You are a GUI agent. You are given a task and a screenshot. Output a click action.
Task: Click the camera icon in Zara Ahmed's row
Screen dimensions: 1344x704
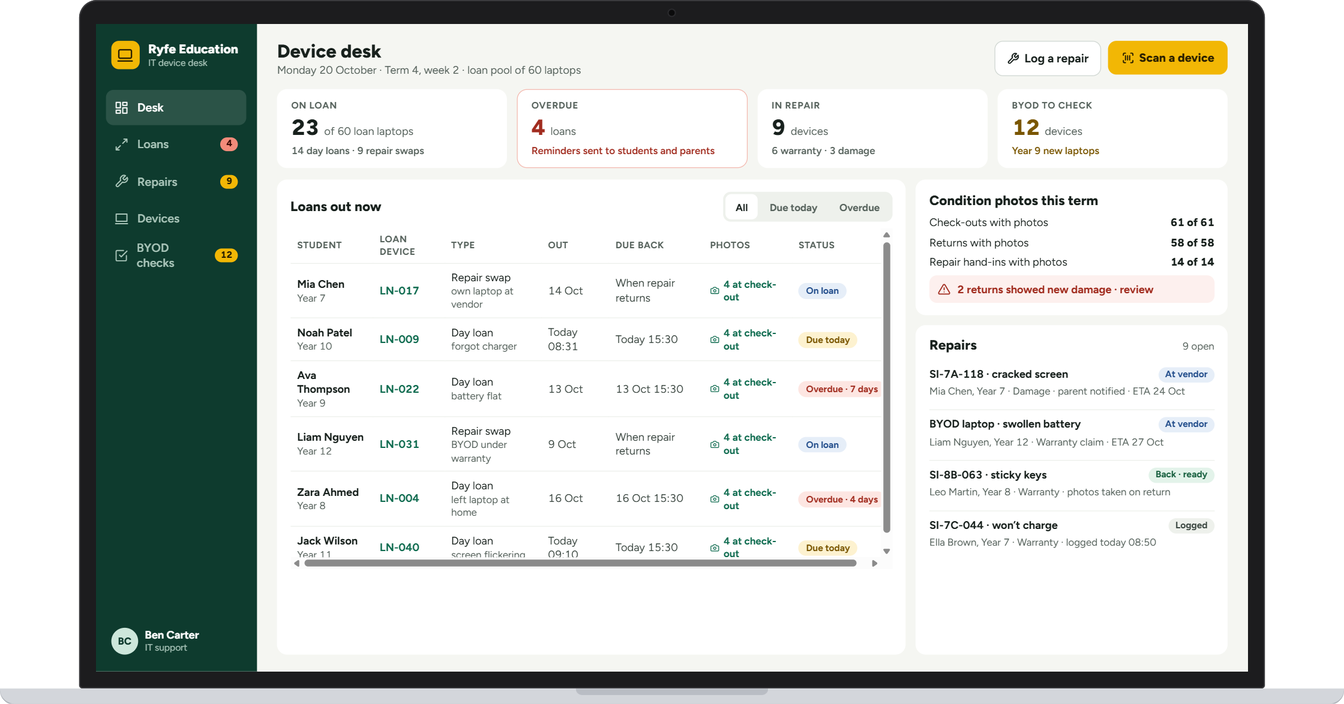point(714,499)
